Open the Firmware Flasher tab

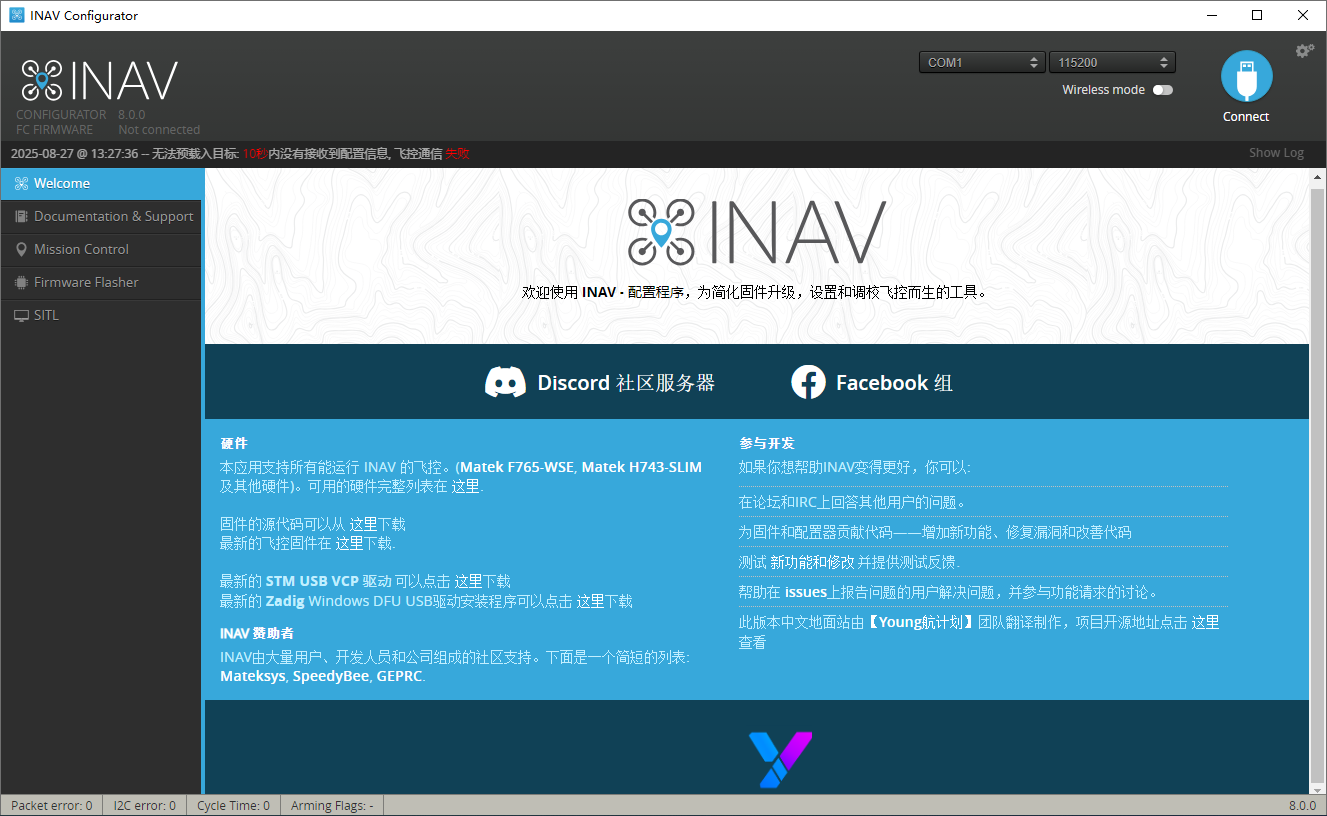[101, 282]
